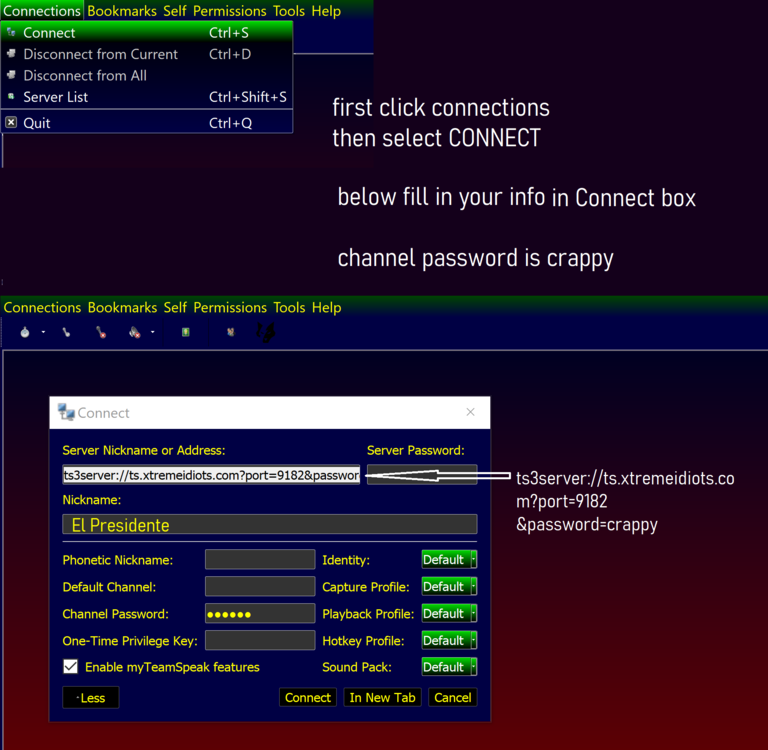Open Connections menu above the icon toolbar

click(x=42, y=308)
